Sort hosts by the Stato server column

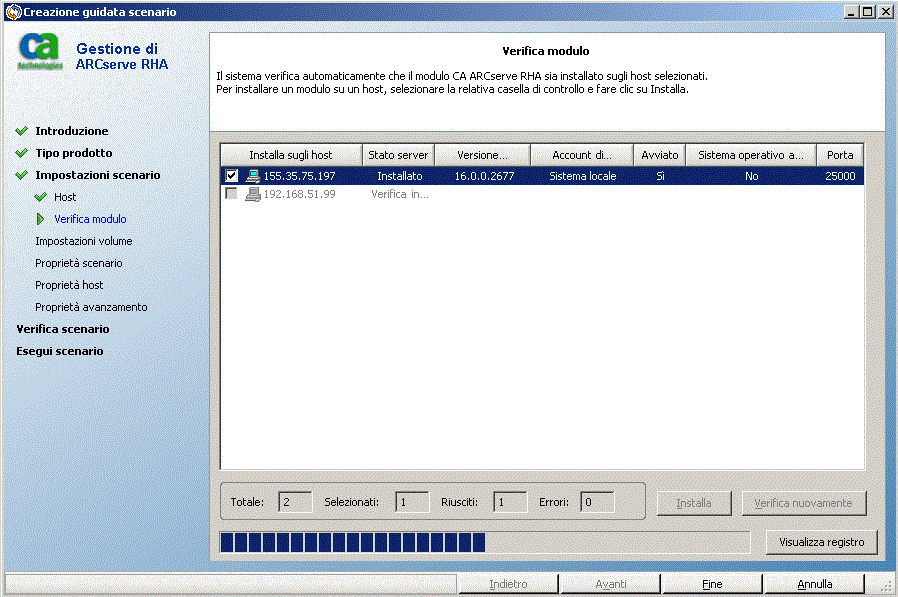click(397, 155)
